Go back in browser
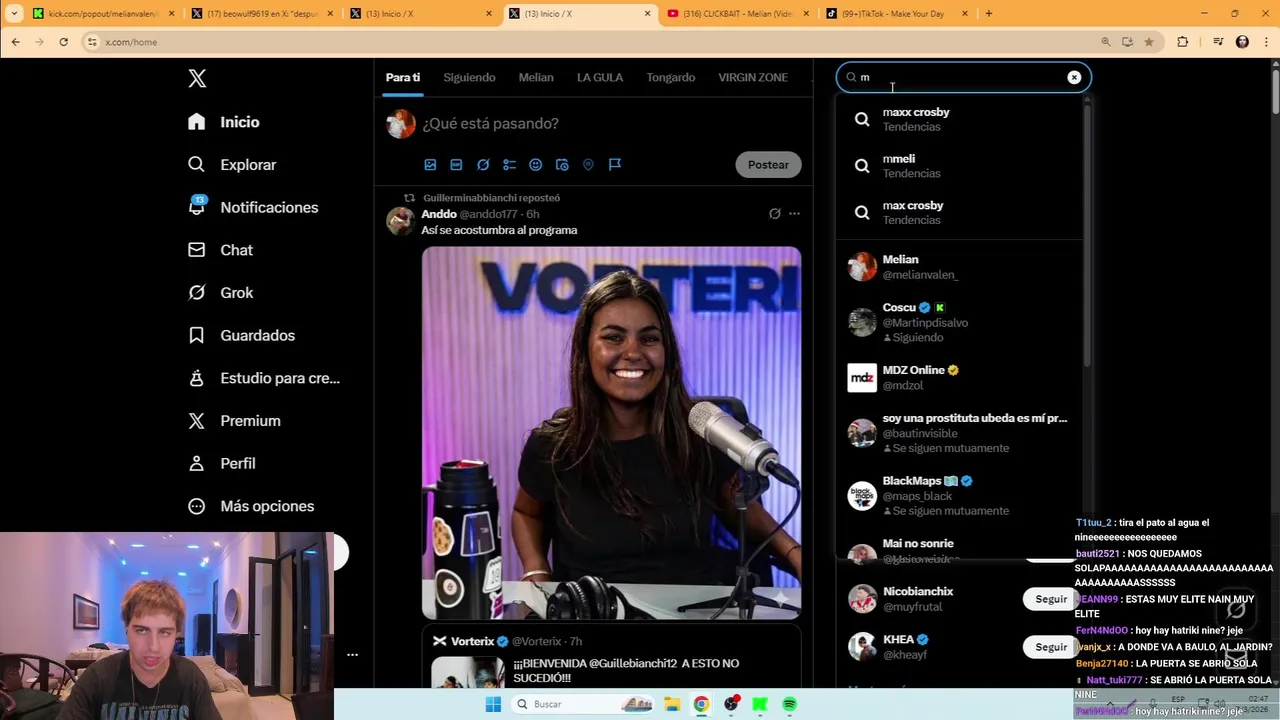The image size is (1280, 720). point(15,42)
